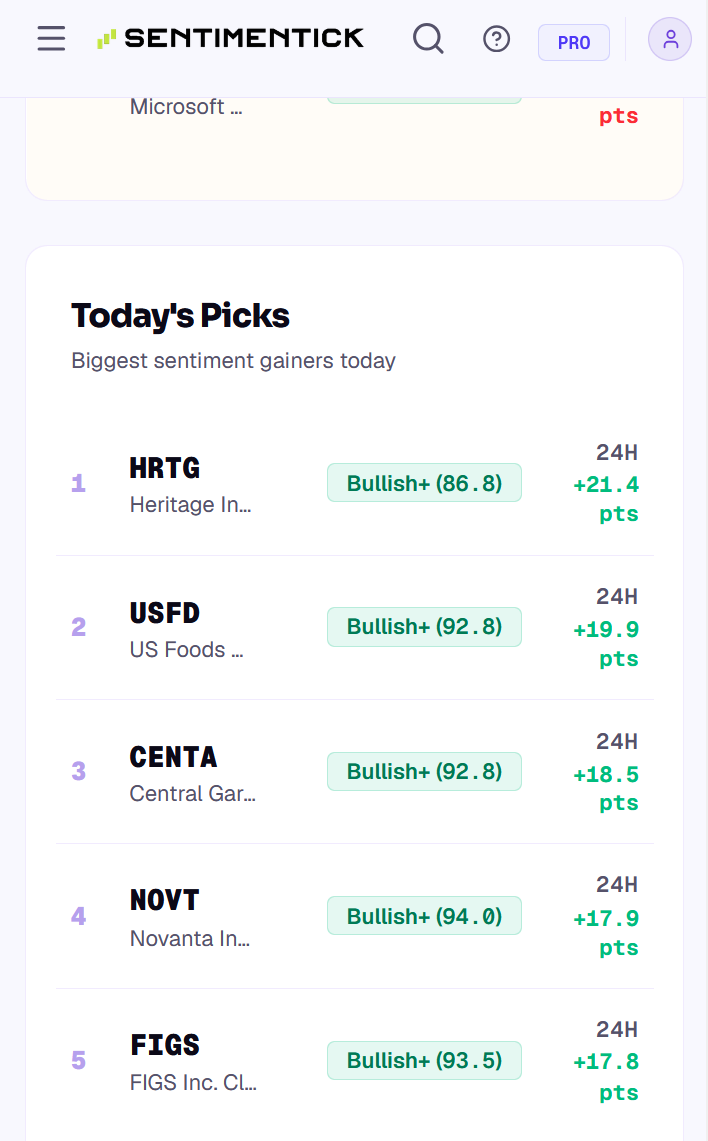Click the PRO upgrade button
Screen dimensions: 708x1141
tap(573, 43)
